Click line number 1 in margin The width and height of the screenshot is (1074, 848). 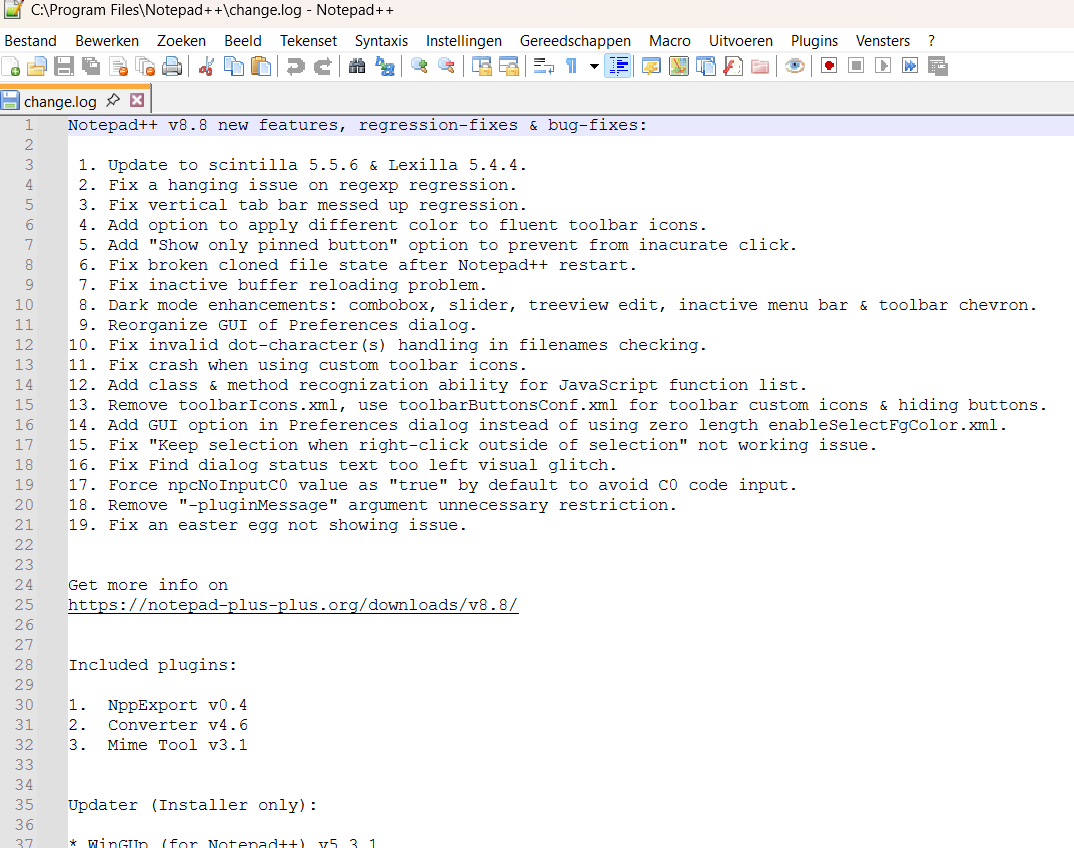(29, 125)
